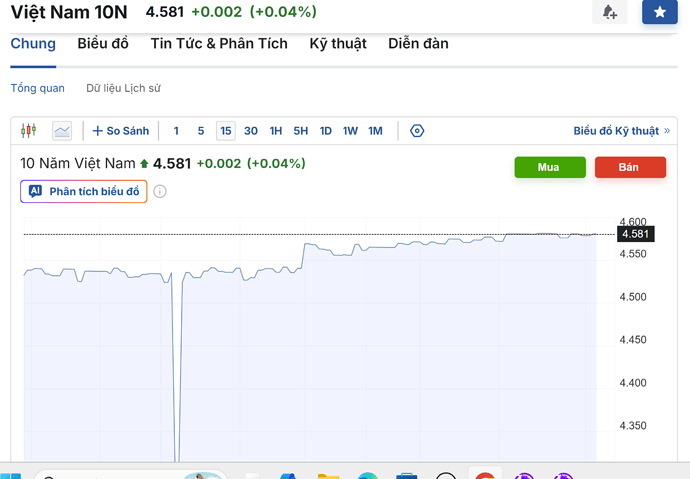Viewport: 690px width, 479px height.
Task: Click the 10 Năm Việt Nam chart heading
Action: (78, 163)
